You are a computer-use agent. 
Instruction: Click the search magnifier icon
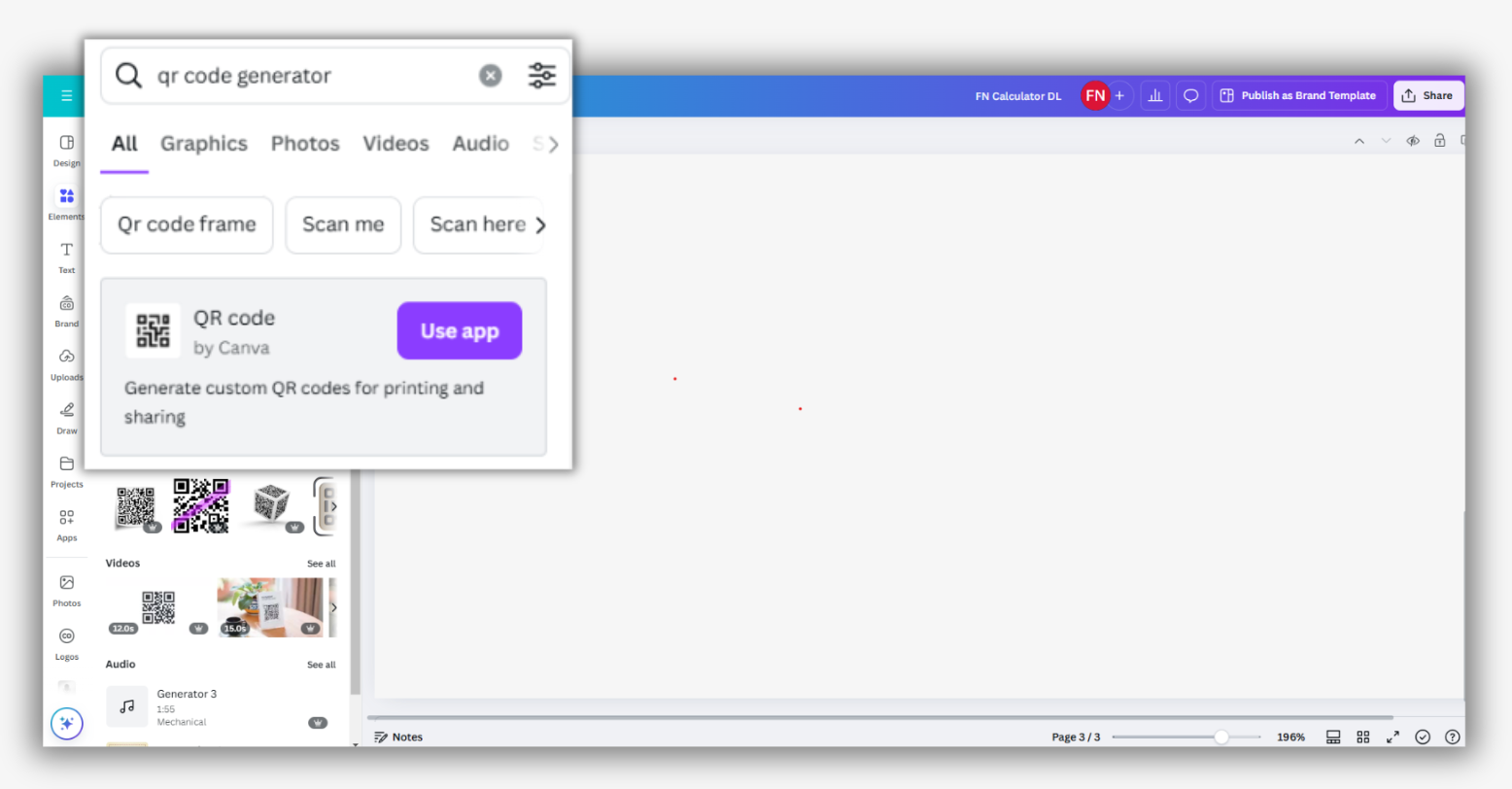[x=128, y=75]
